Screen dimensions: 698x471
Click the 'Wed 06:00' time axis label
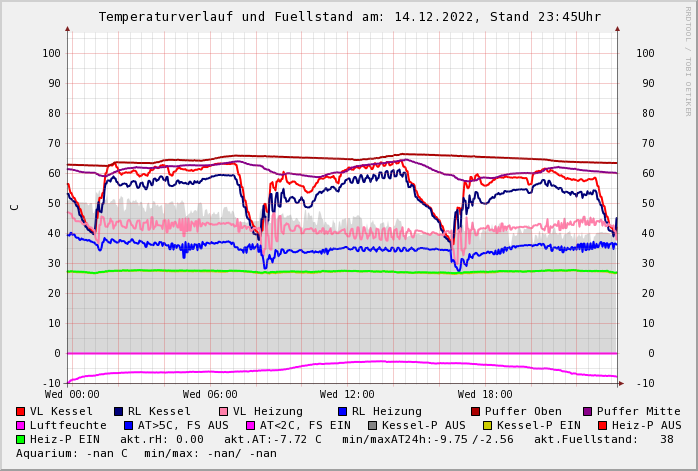pyautogui.click(x=210, y=395)
